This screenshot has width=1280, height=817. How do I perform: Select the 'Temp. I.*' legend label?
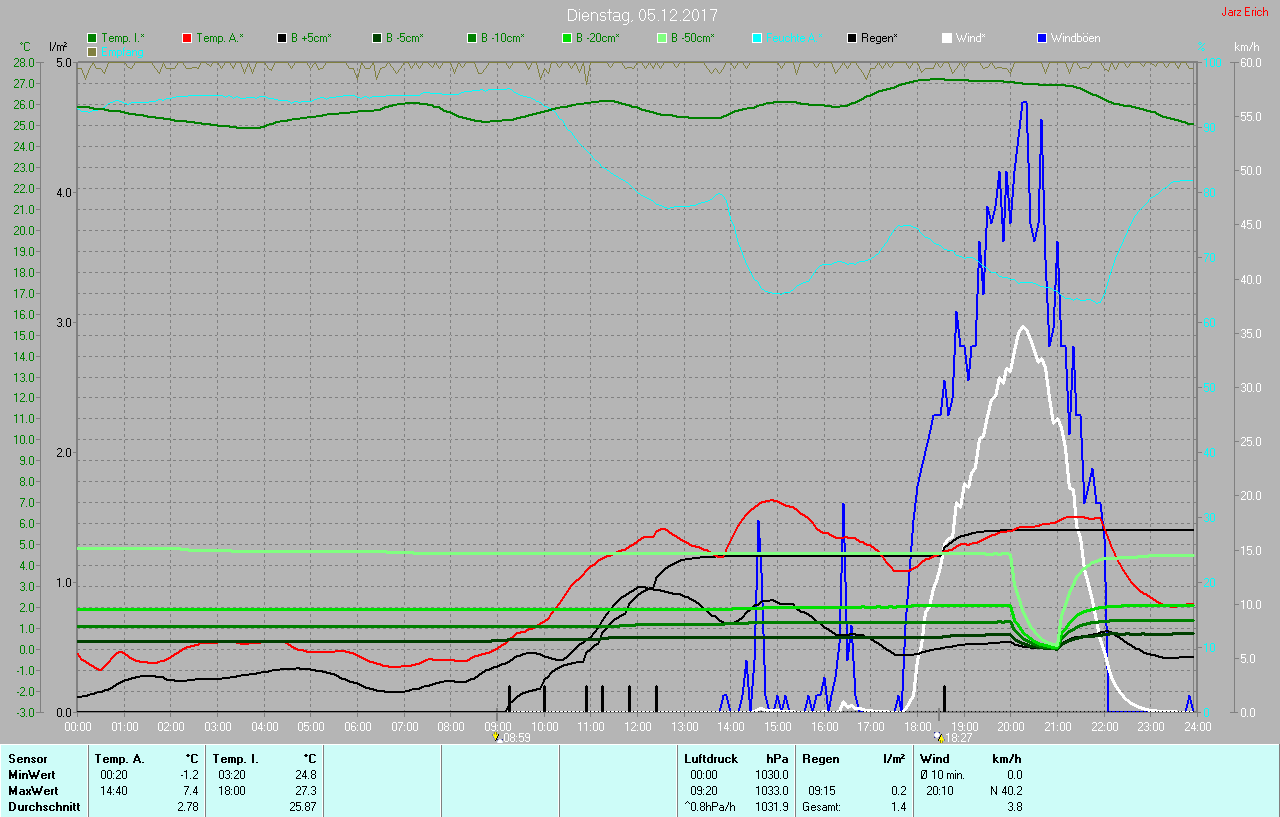click(x=123, y=38)
